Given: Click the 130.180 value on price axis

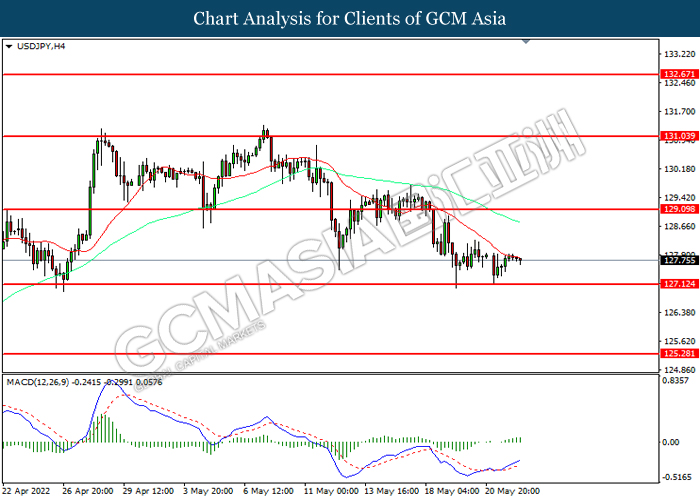Looking at the screenshot, I should 679,169.
